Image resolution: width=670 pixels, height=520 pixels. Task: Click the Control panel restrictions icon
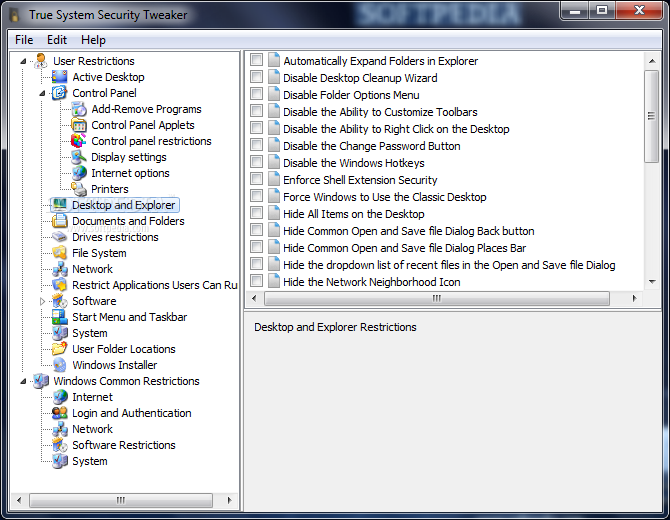click(x=79, y=141)
